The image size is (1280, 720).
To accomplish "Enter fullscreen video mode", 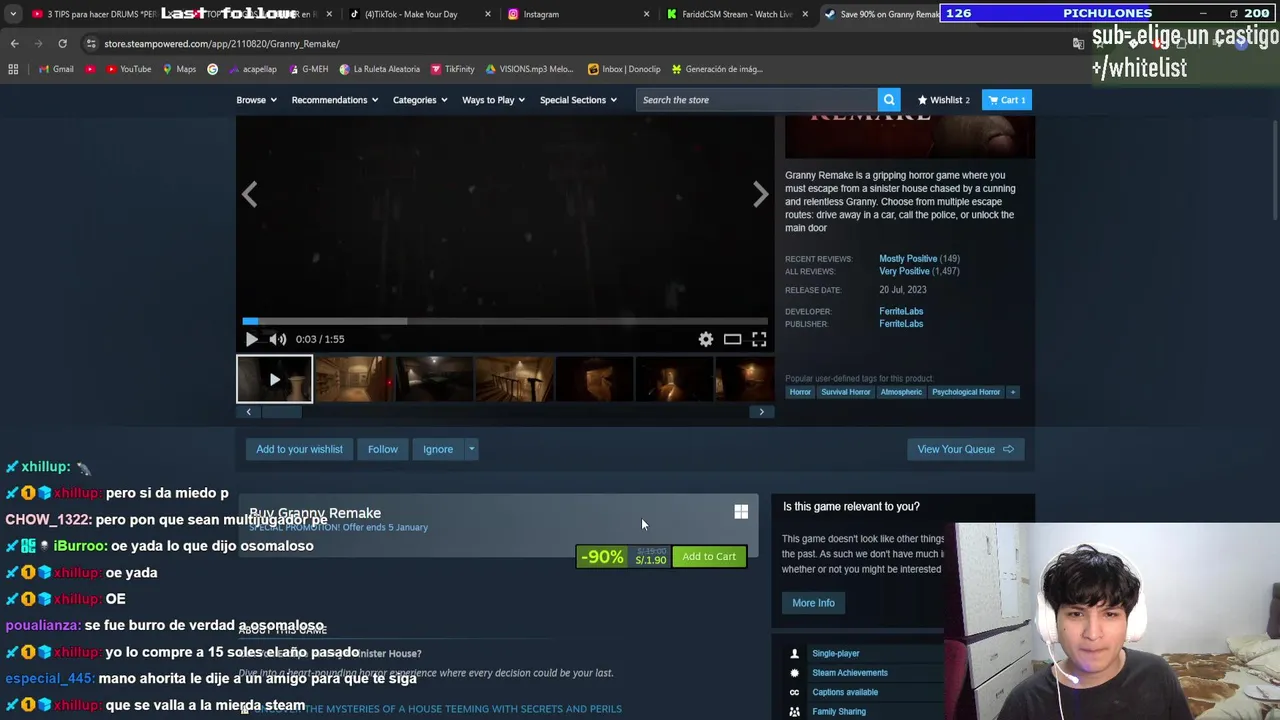I will point(759,339).
